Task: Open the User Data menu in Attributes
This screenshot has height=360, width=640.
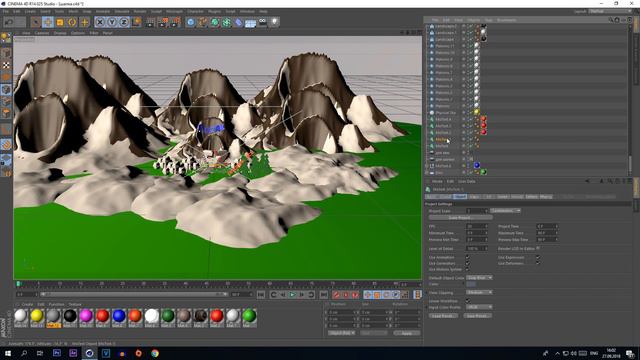Action: coord(467,181)
